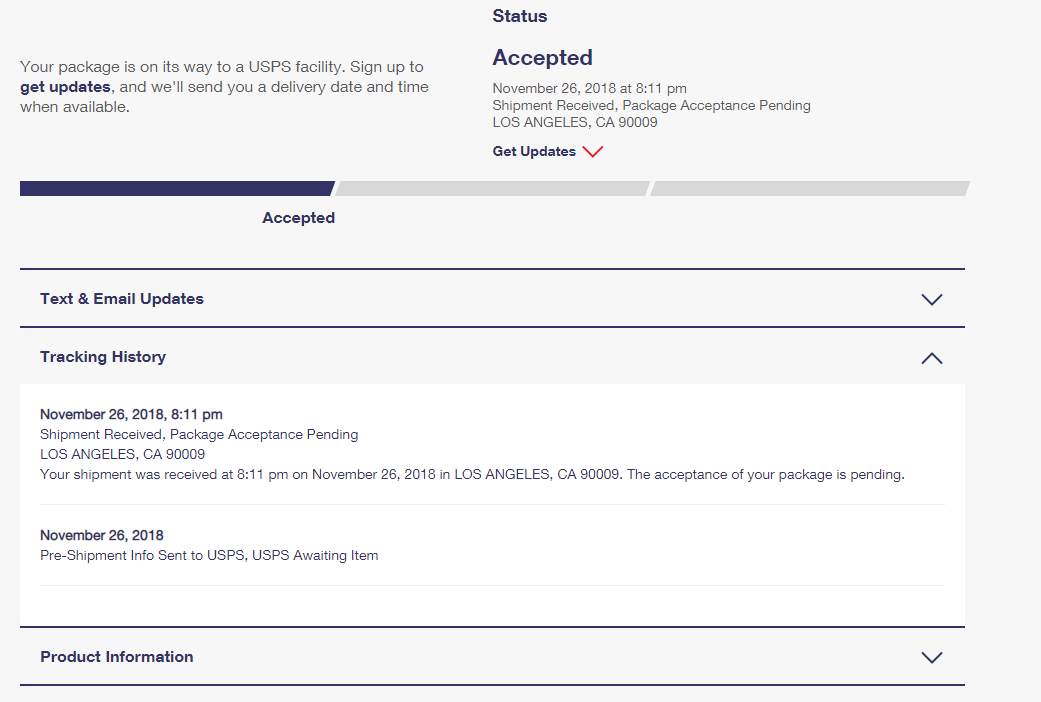Click the last gray progress bar segment
Screen dimensions: 1041x702
pyautogui.click(x=809, y=188)
